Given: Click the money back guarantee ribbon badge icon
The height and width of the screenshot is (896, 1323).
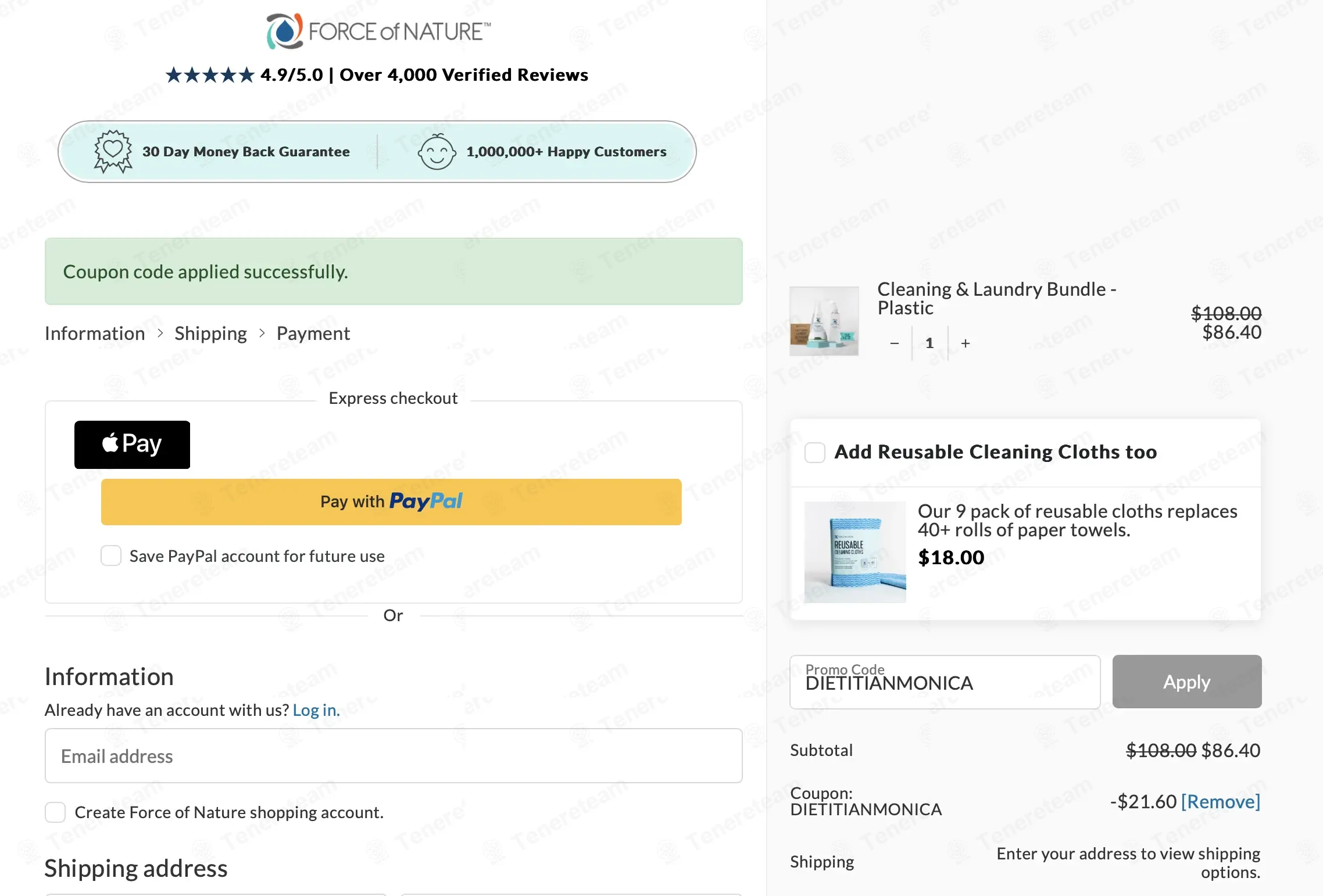Looking at the screenshot, I should click(113, 152).
